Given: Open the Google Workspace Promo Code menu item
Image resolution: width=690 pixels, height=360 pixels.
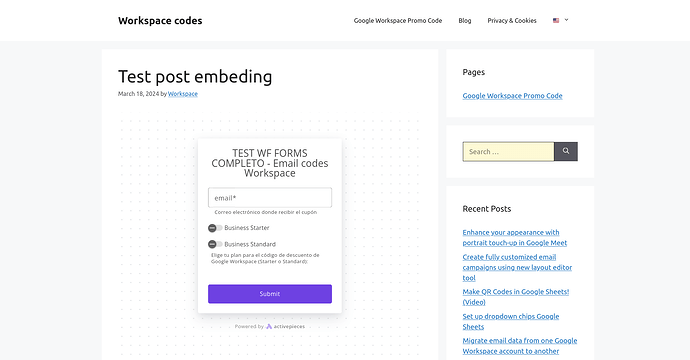Looking at the screenshot, I should (x=398, y=21).
